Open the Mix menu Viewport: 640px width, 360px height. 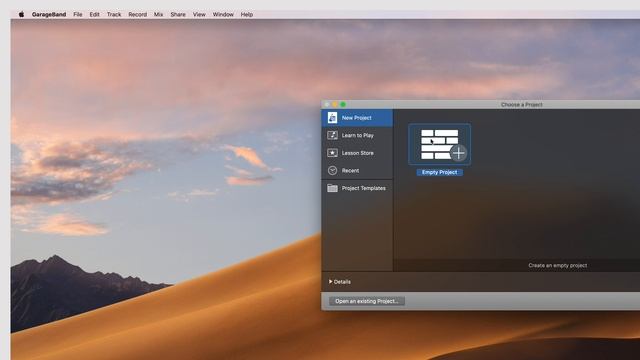[x=158, y=14]
